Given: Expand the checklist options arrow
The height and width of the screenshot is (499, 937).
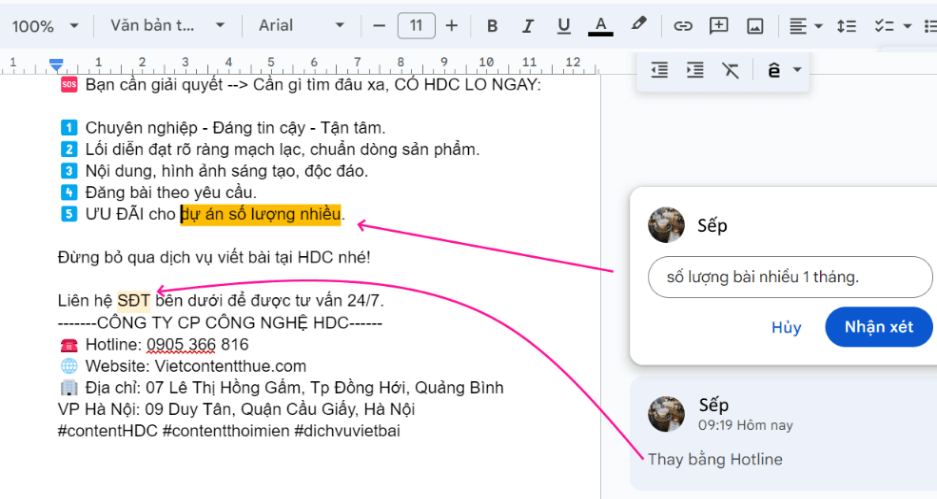Looking at the screenshot, I should point(907,26).
